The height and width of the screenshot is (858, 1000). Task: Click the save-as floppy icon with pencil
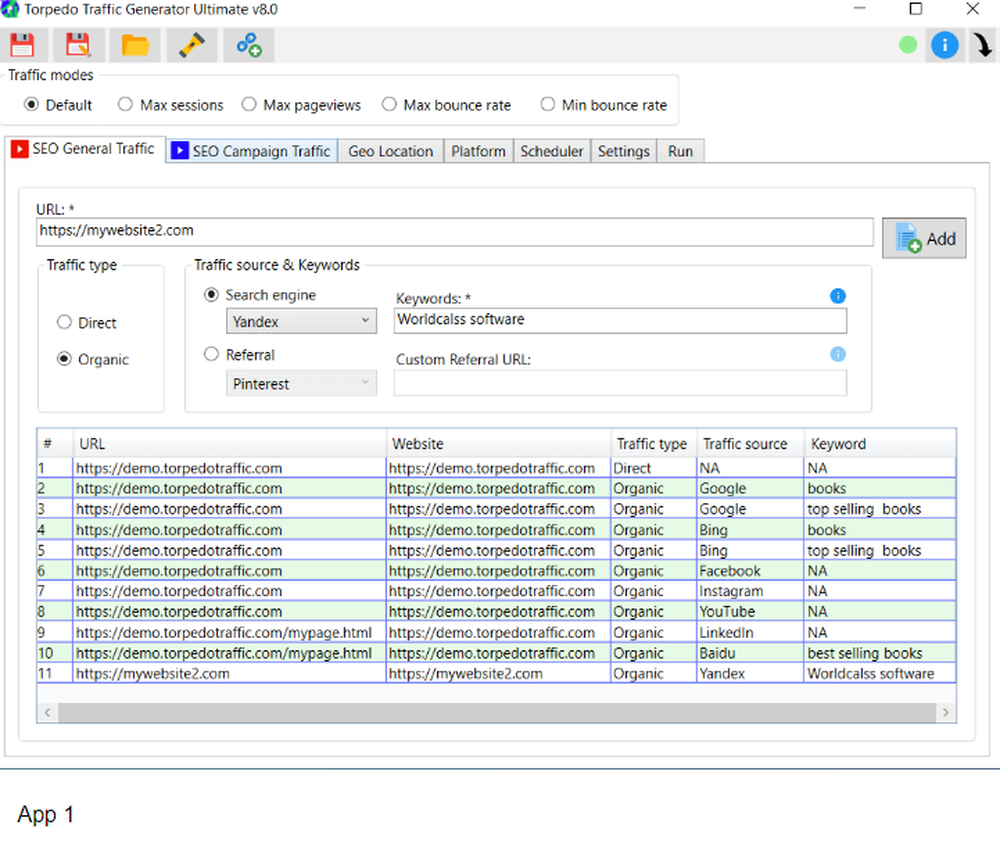[x=78, y=45]
